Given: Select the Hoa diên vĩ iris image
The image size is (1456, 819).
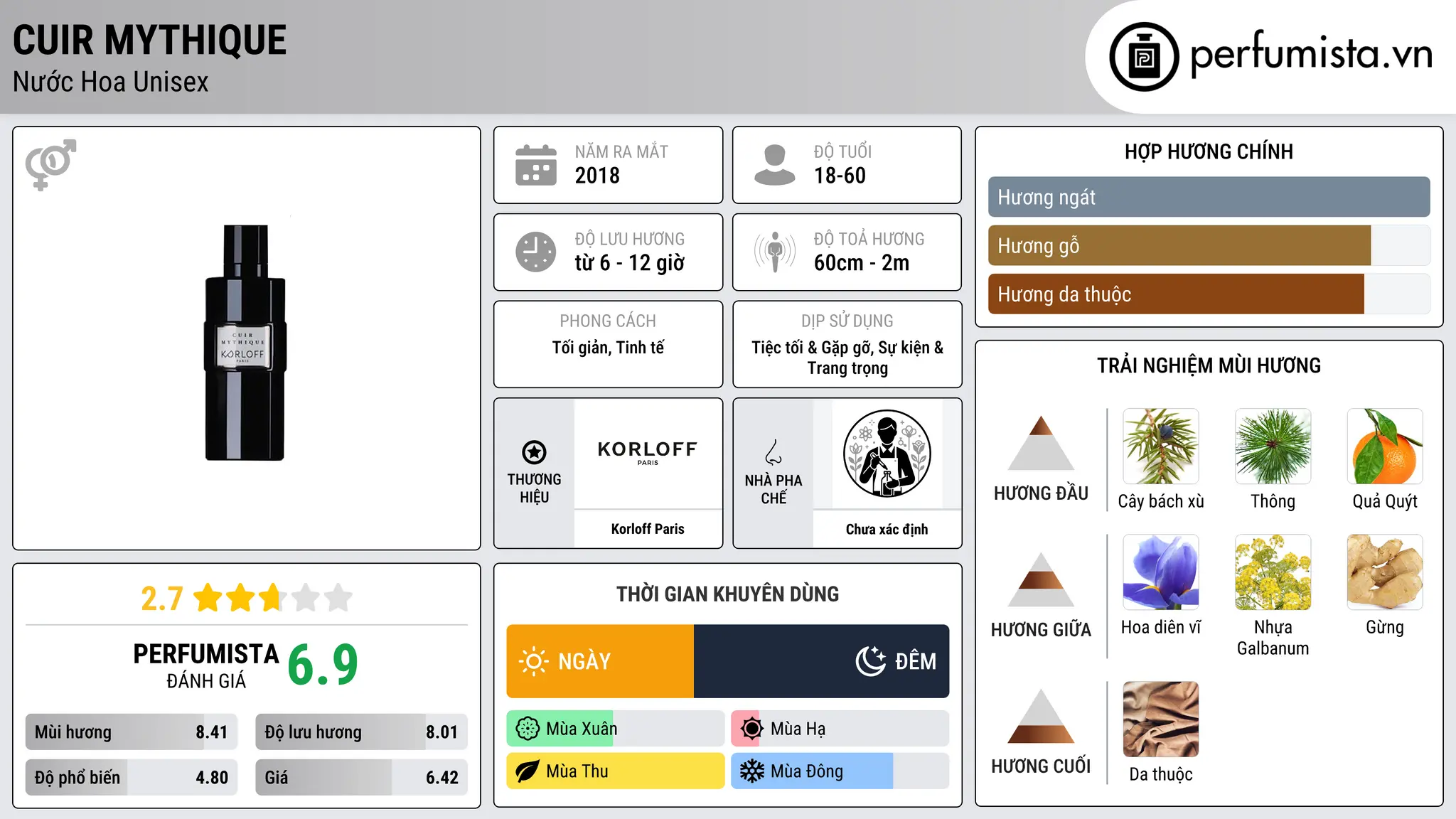Looking at the screenshot, I should pyautogui.click(x=1161, y=572).
